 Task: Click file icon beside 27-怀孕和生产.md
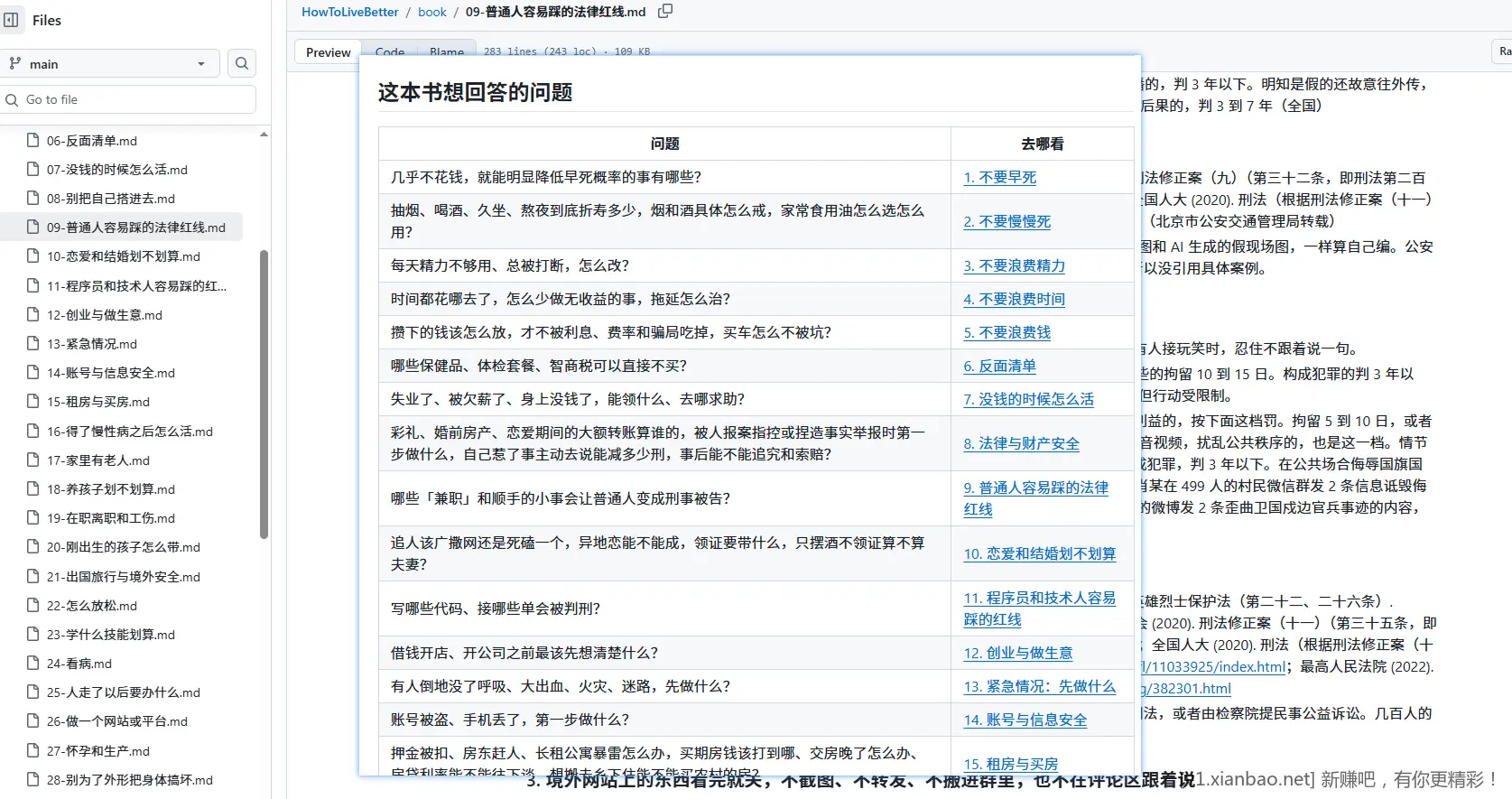point(33,750)
